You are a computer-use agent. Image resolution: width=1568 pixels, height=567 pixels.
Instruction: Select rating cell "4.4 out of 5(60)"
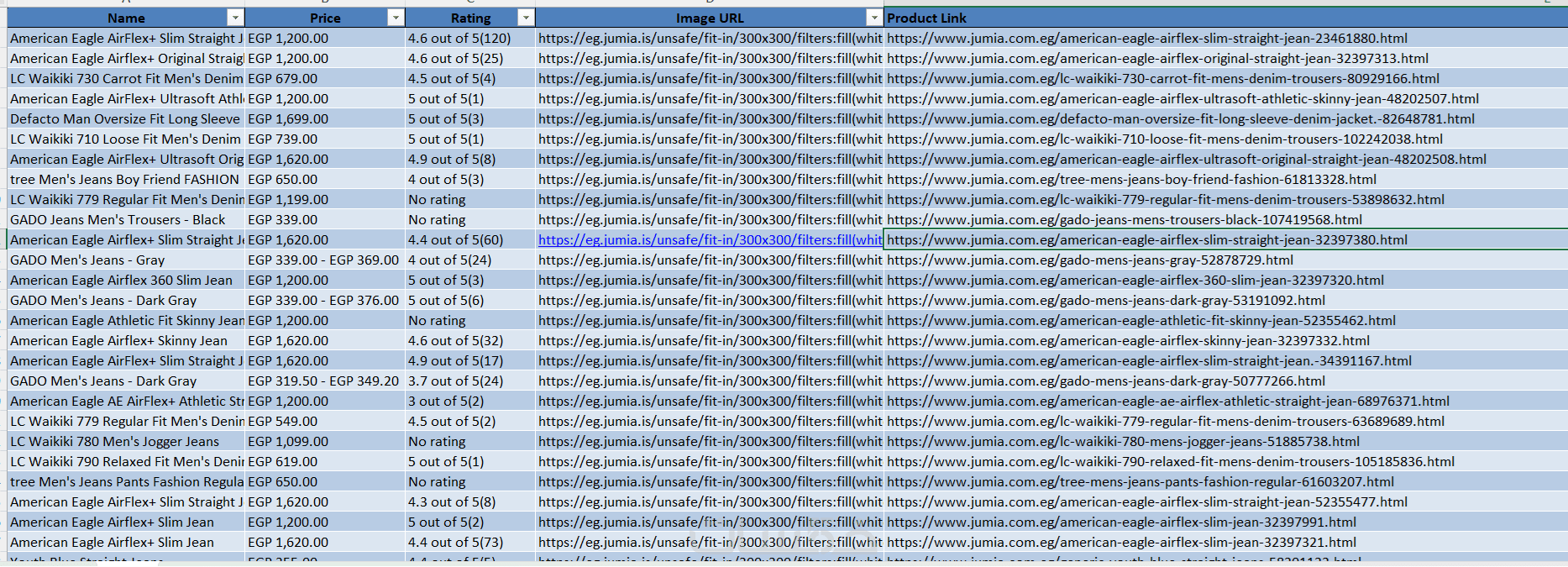(x=470, y=239)
